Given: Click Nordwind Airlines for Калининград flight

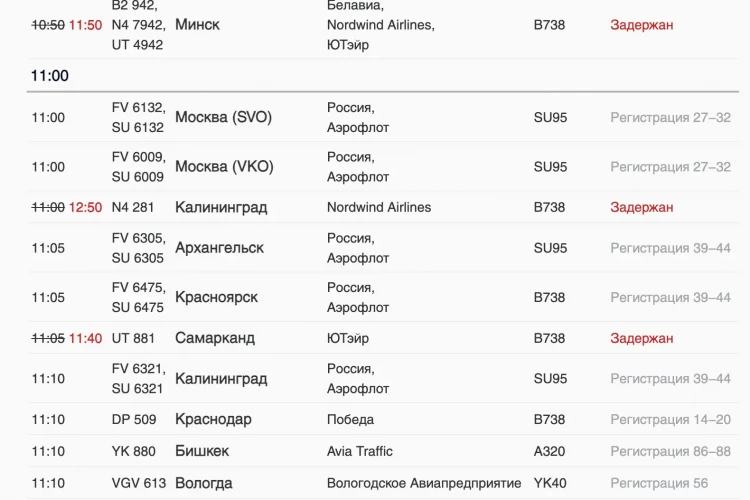Looking at the screenshot, I should (x=379, y=207).
